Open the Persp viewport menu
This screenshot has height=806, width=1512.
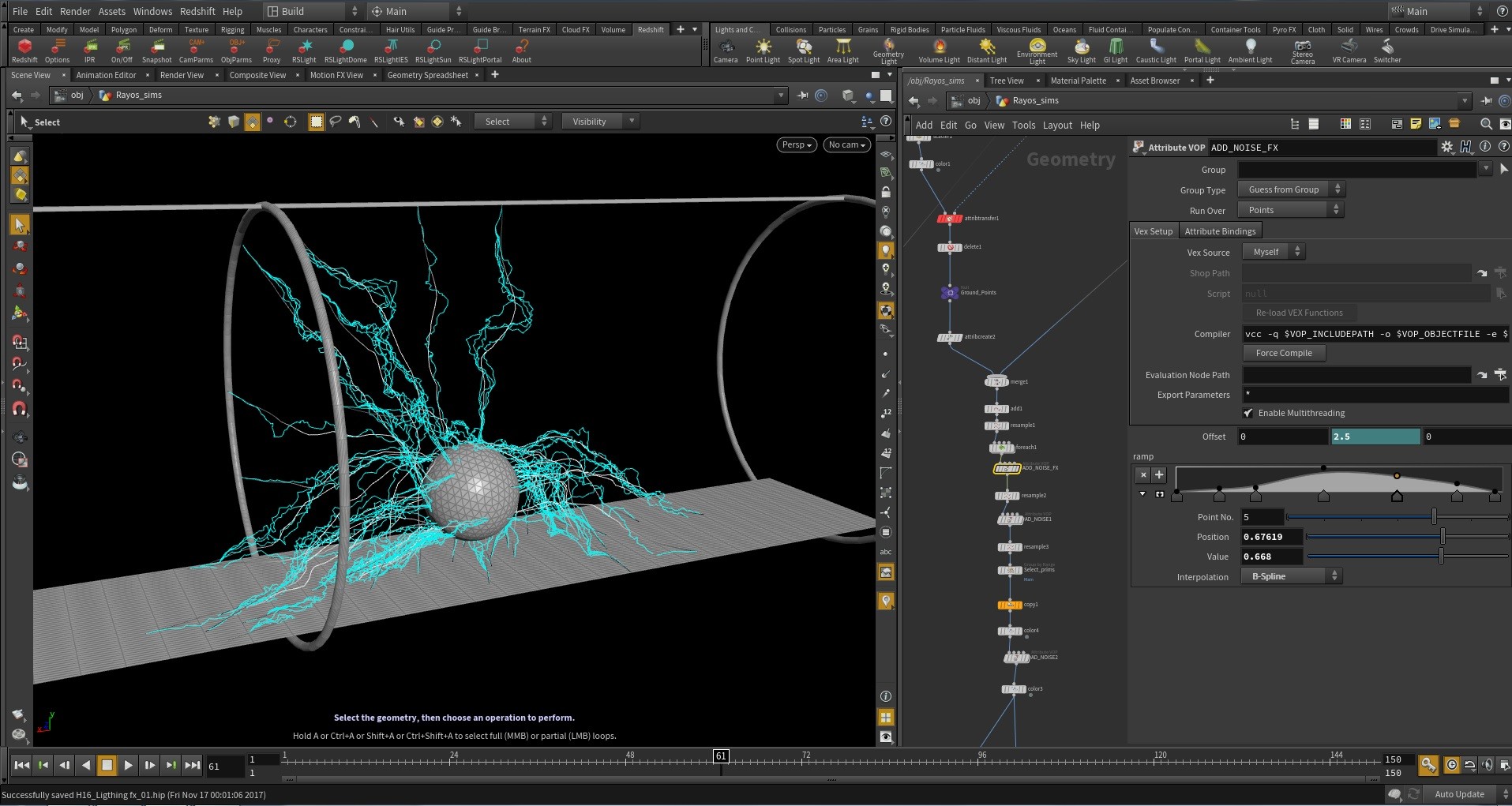(x=796, y=144)
